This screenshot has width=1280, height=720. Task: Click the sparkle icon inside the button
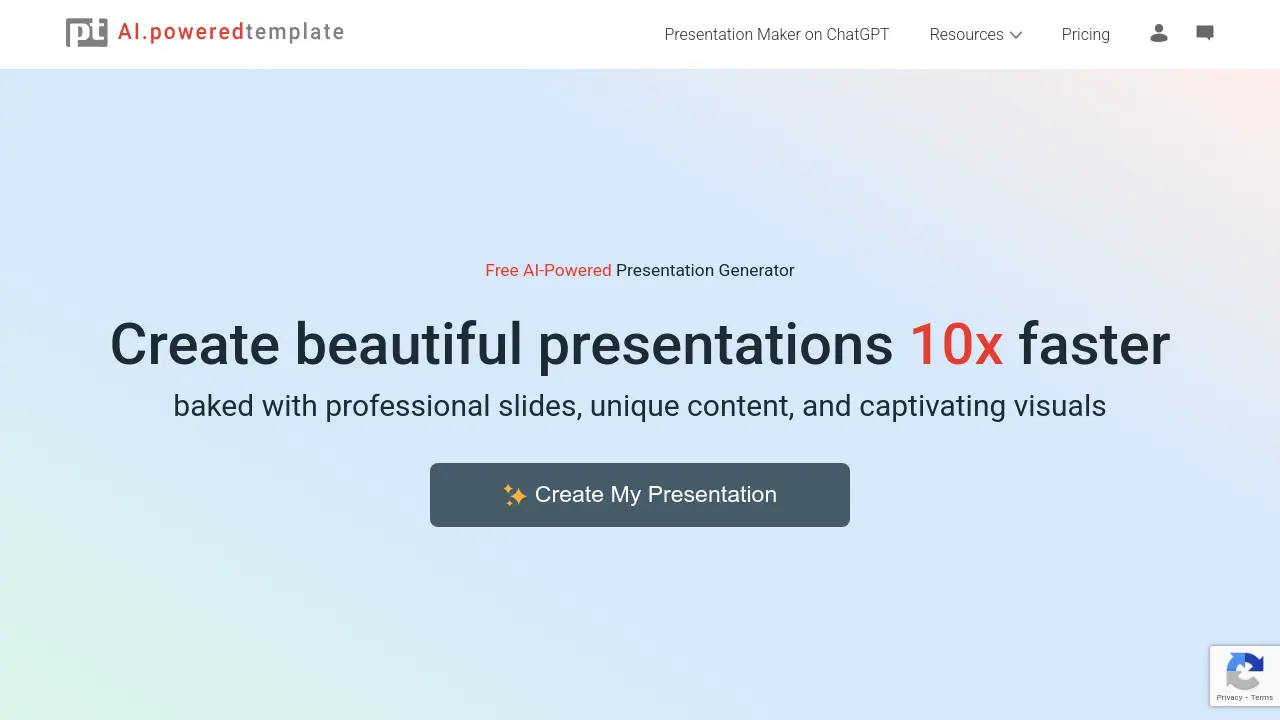click(516, 494)
